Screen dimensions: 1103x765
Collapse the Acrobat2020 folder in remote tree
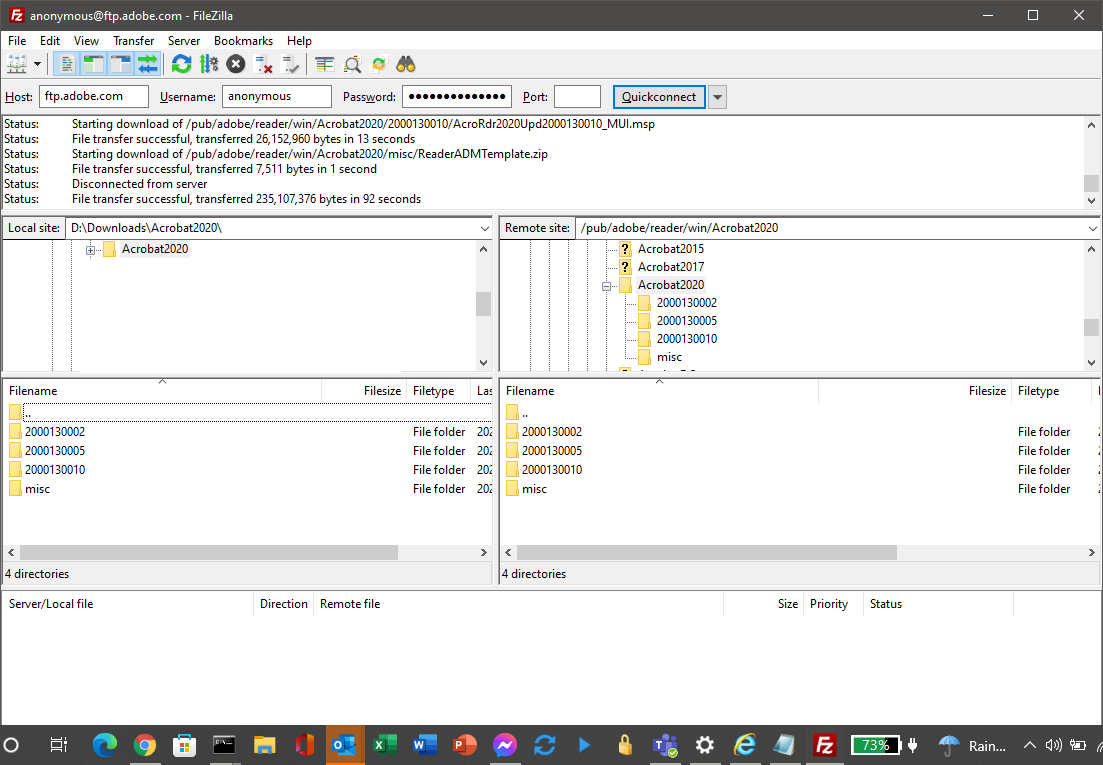coord(608,284)
